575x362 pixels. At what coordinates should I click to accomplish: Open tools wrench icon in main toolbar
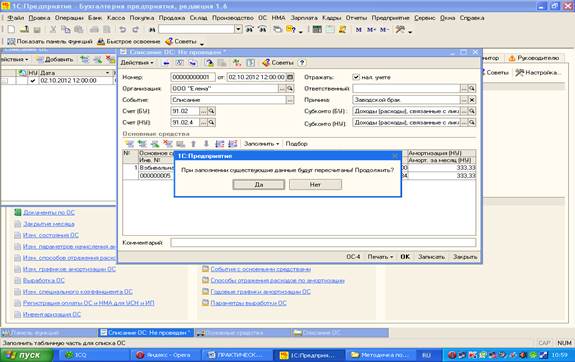tap(400, 29)
